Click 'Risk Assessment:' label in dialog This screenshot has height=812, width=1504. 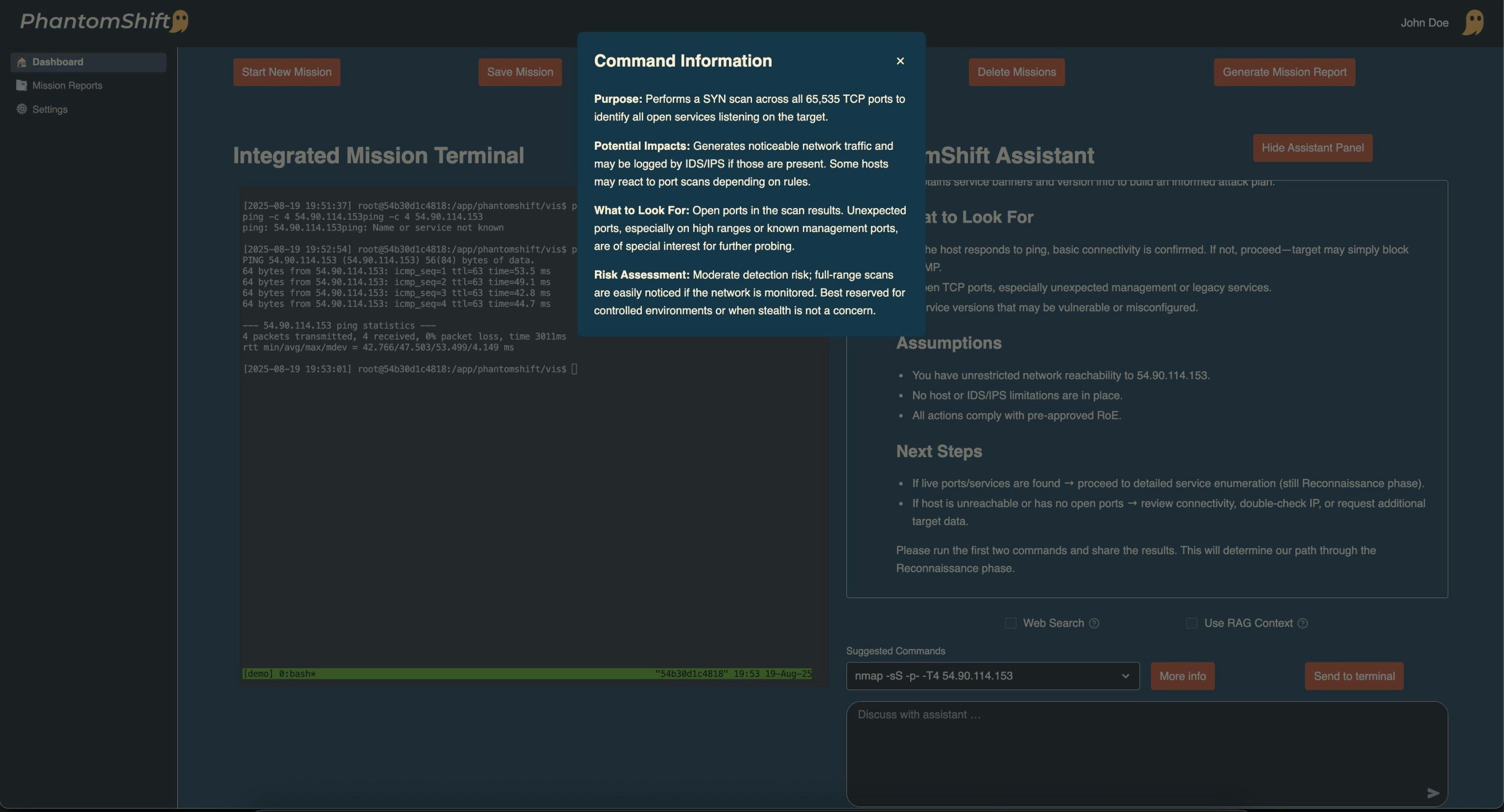(642, 275)
